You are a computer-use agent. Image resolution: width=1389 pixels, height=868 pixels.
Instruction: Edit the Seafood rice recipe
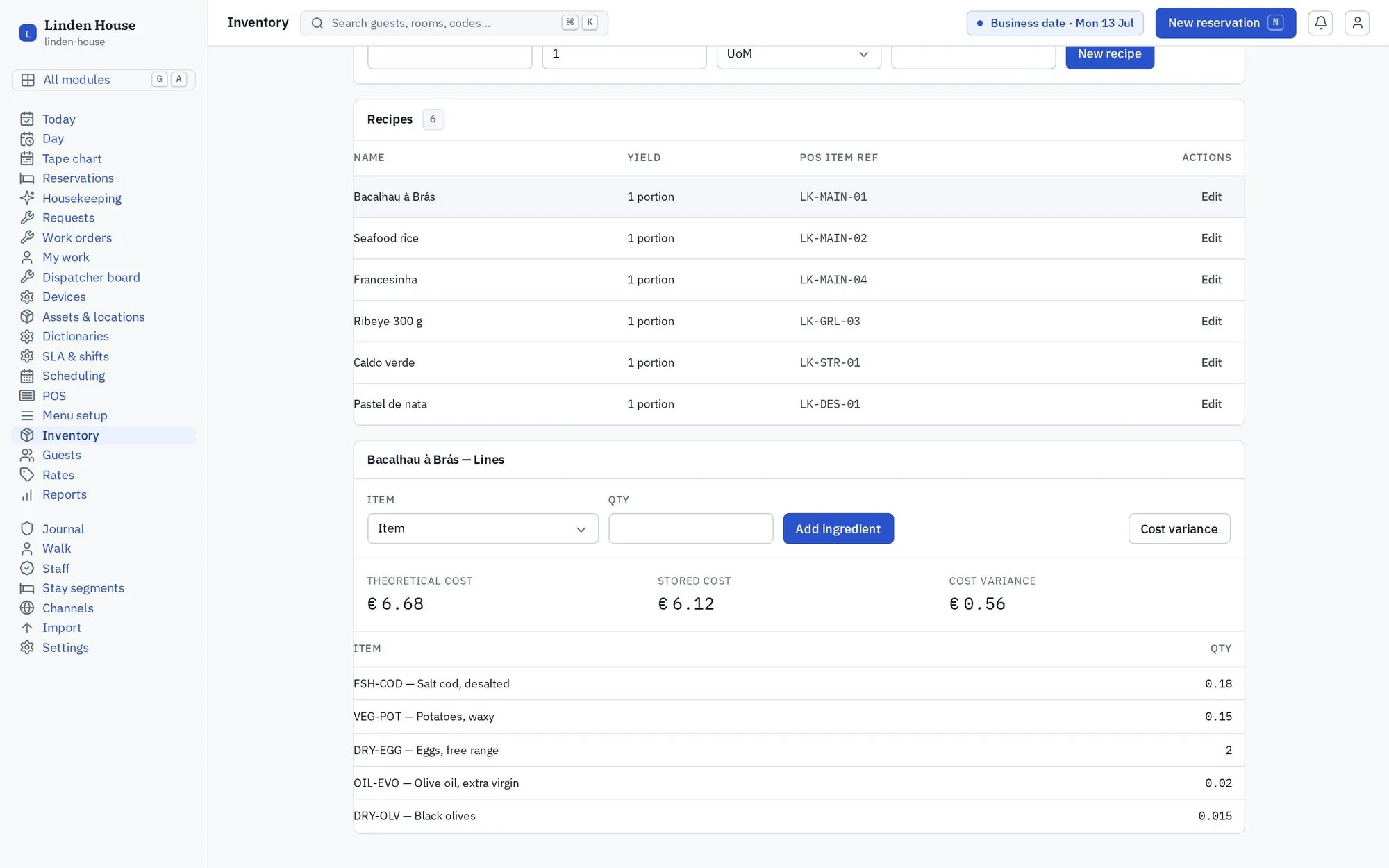tap(1211, 238)
